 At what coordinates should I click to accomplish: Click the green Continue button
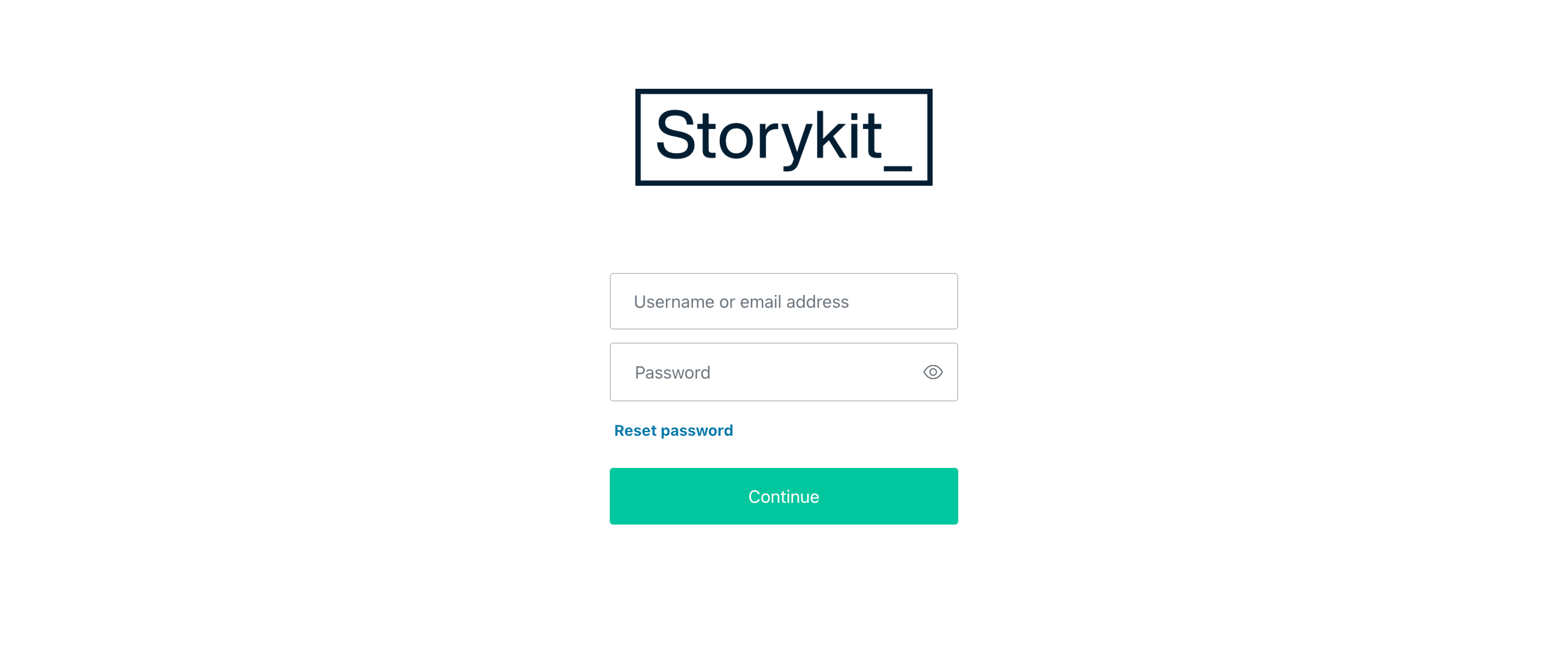point(783,496)
